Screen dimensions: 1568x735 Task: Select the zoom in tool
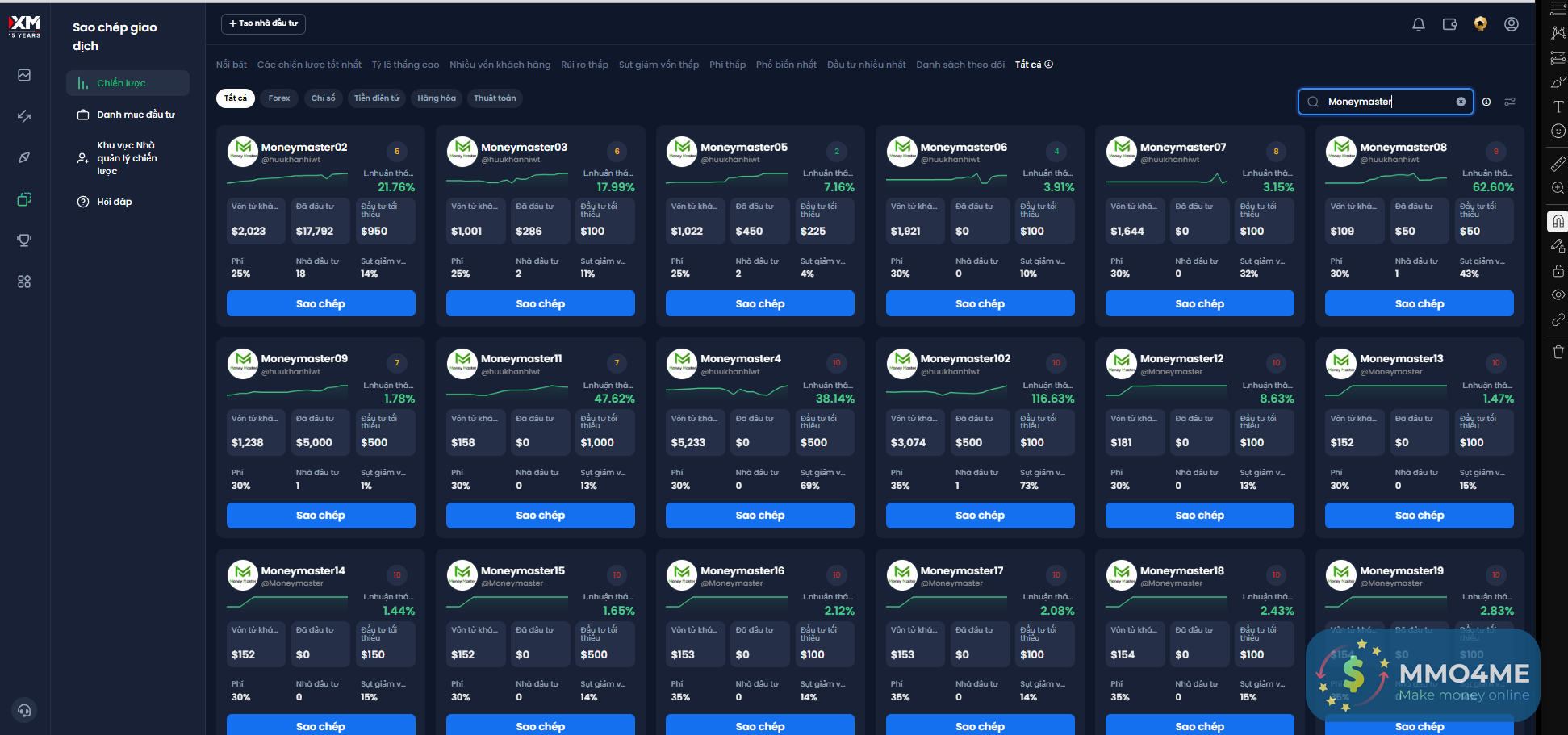(x=1558, y=188)
